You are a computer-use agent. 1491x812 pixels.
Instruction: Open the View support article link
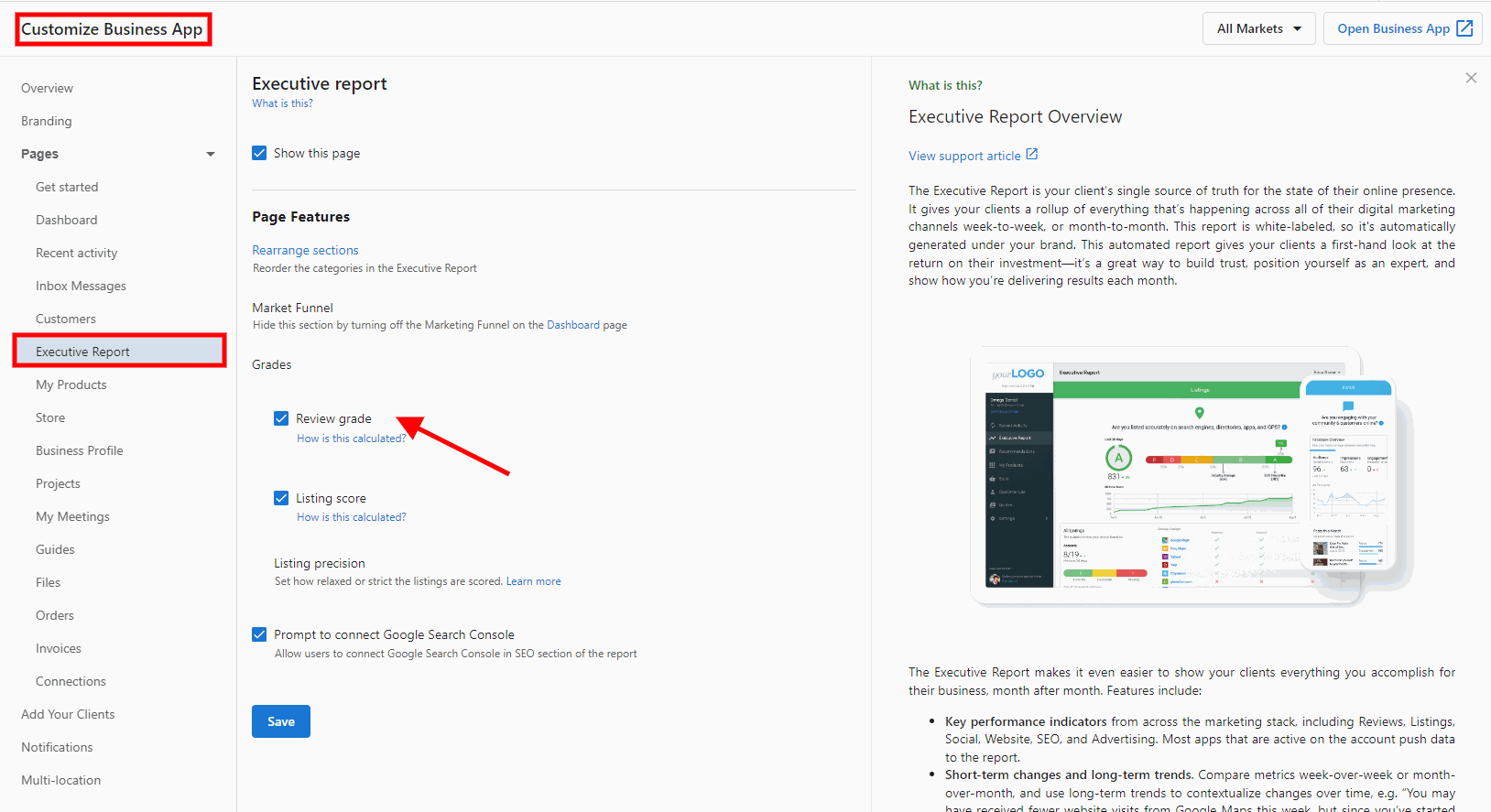964,156
